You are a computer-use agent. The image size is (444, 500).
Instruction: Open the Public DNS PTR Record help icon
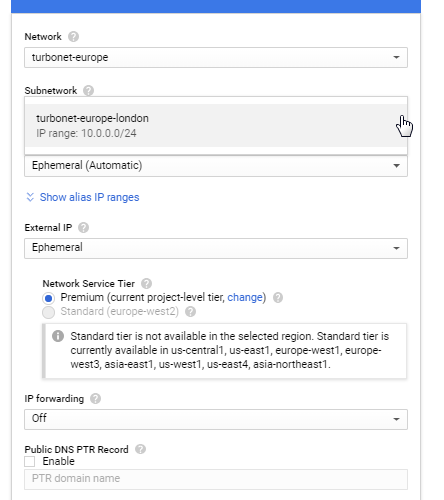(x=140, y=449)
